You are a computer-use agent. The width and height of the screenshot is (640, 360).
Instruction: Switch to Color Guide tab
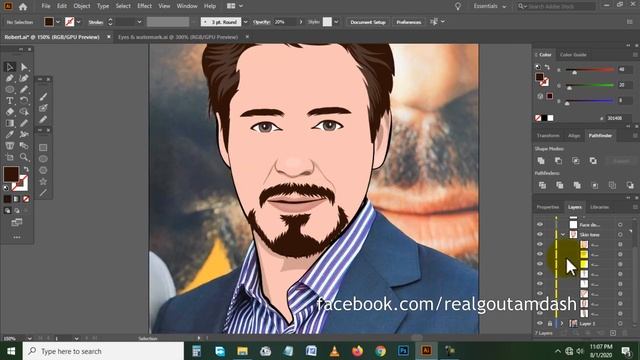pos(573,55)
